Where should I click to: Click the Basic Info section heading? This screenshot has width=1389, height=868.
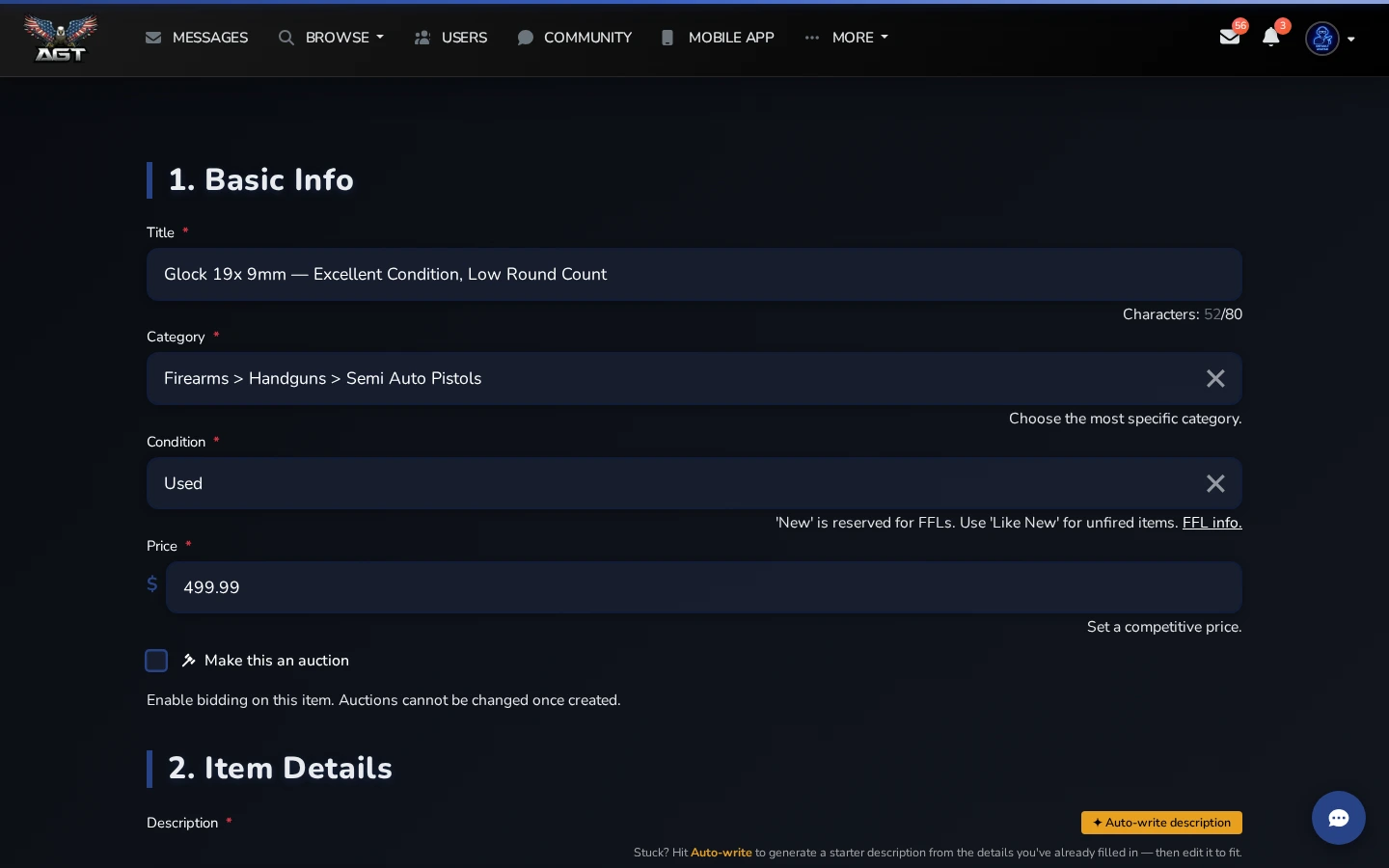(260, 180)
